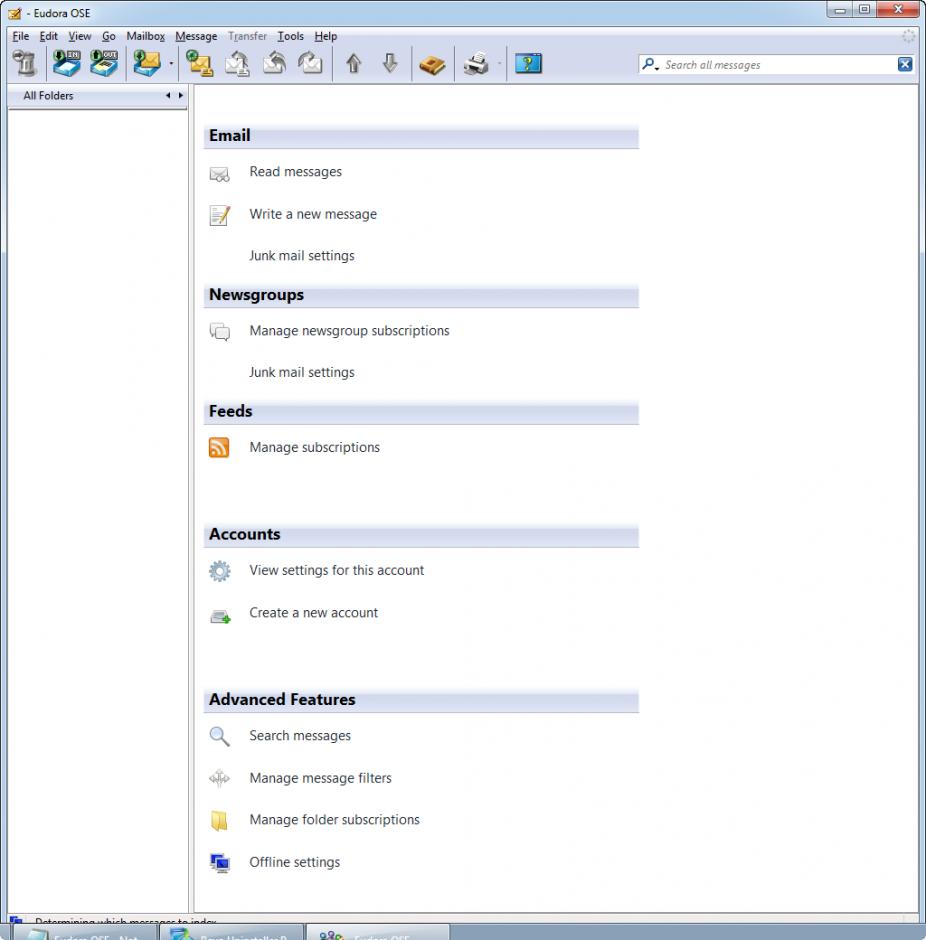
Task: Click the Check Mail envelope icon
Action: click(x=147, y=64)
